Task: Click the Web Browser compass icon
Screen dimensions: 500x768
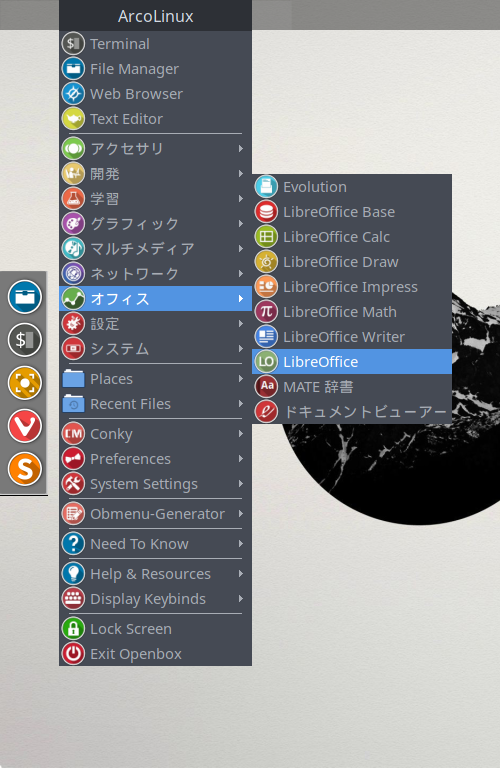Action: (x=73, y=94)
